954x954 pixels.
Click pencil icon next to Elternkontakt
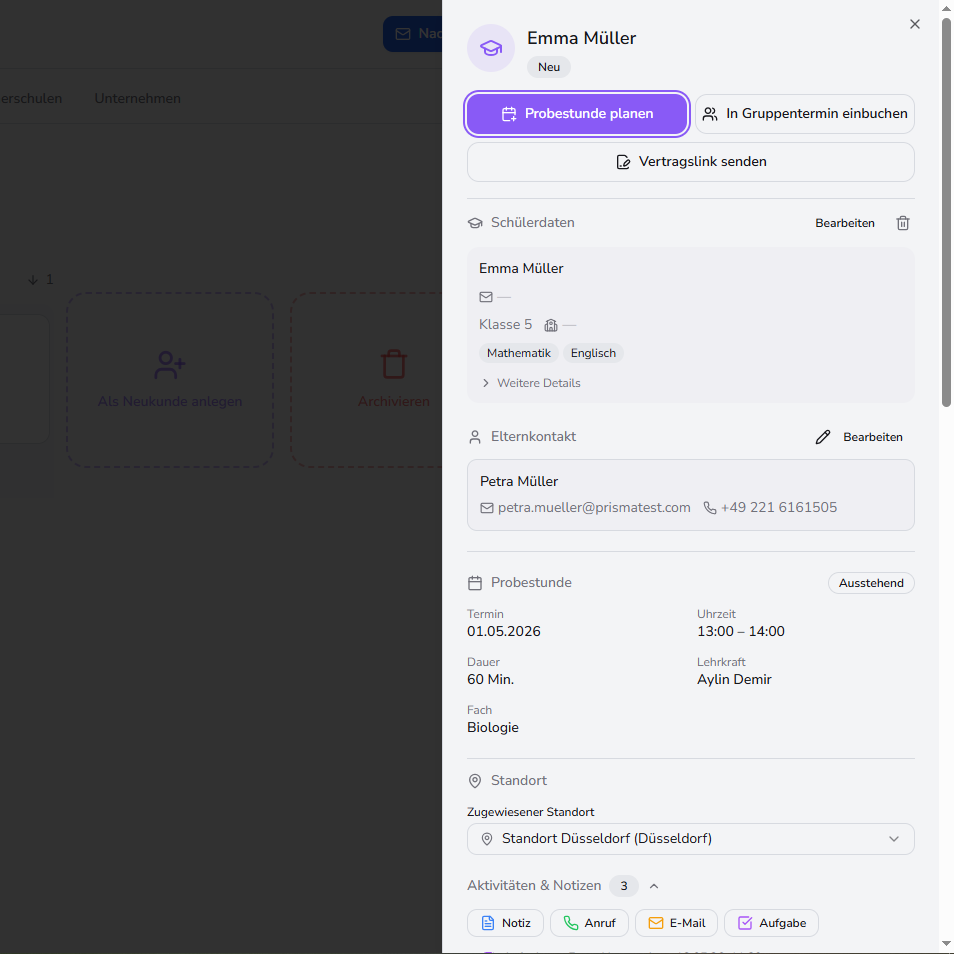[x=823, y=437]
